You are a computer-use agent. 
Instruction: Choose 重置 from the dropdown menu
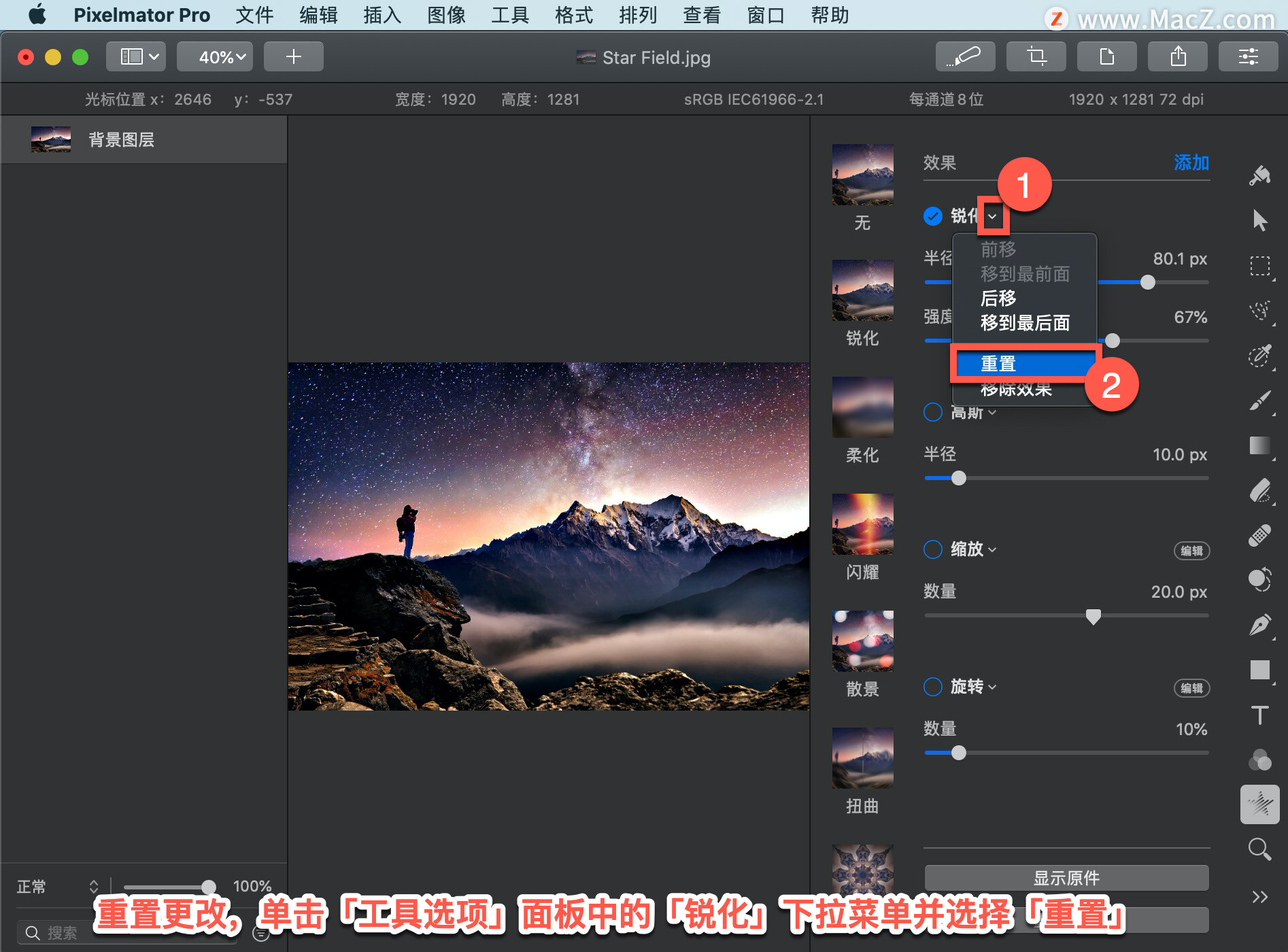point(1025,364)
